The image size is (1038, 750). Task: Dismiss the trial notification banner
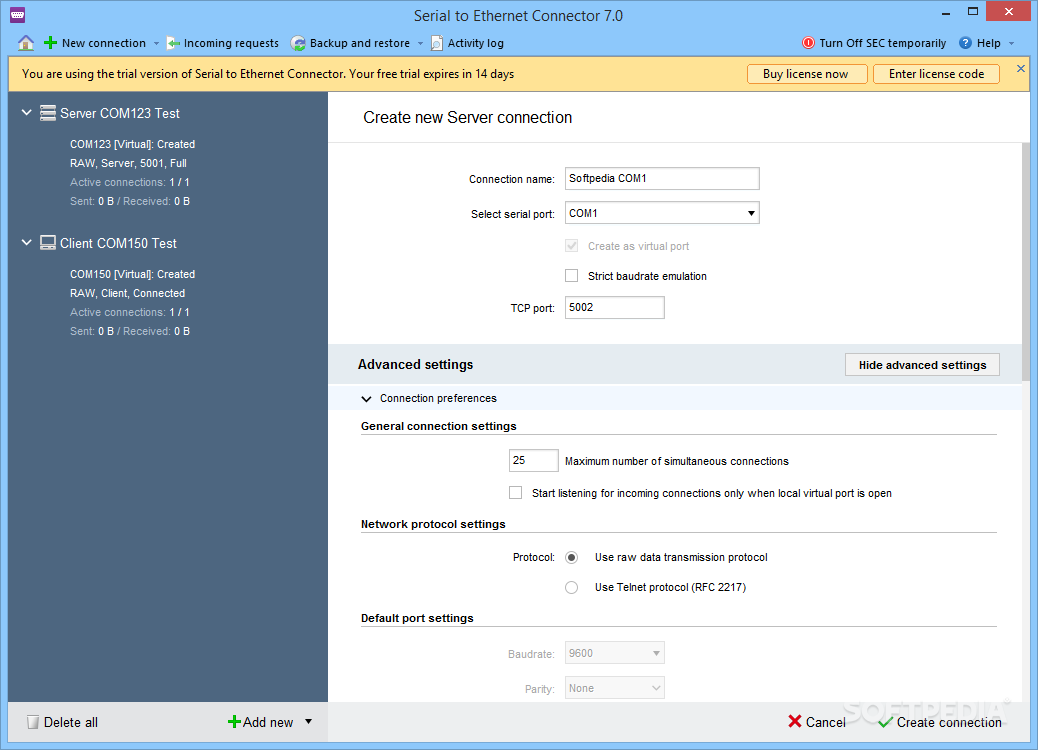tap(1021, 69)
